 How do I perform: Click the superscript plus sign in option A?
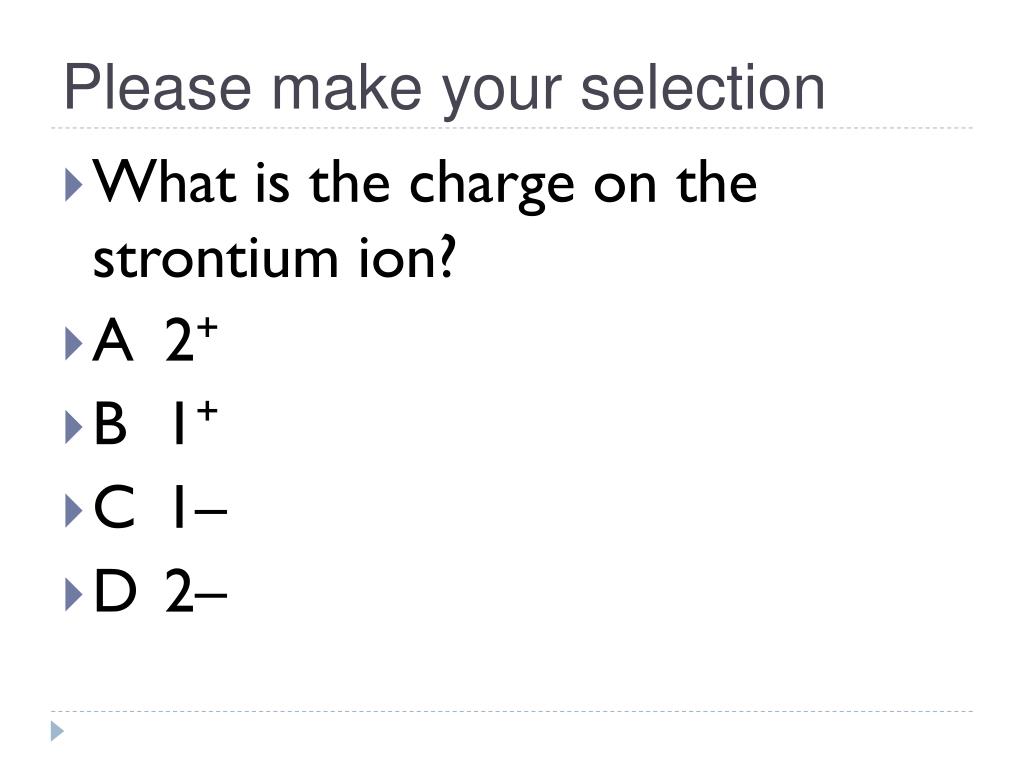tap(207, 327)
